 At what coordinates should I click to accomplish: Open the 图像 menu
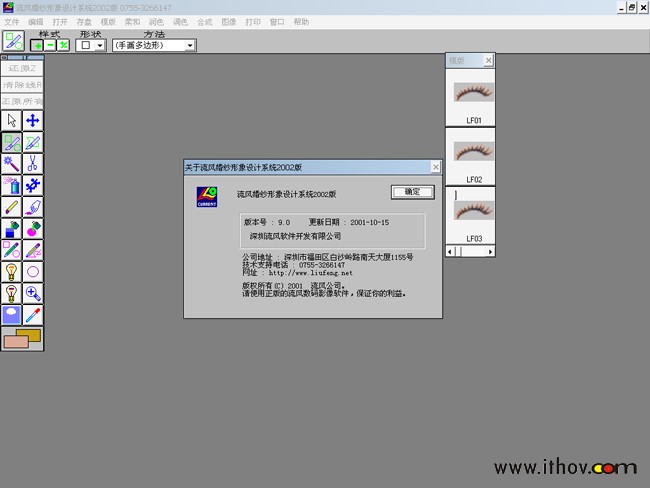(229, 22)
